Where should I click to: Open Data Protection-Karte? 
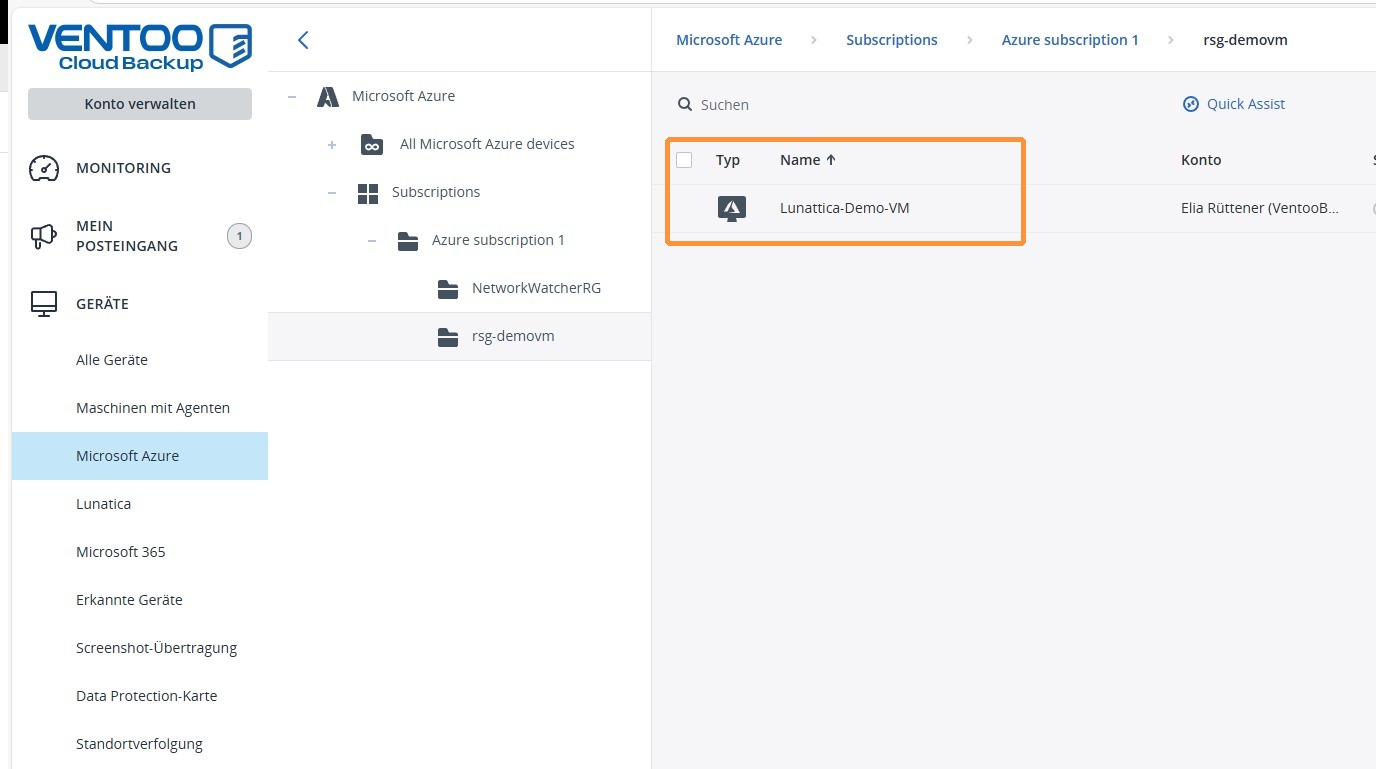click(146, 696)
